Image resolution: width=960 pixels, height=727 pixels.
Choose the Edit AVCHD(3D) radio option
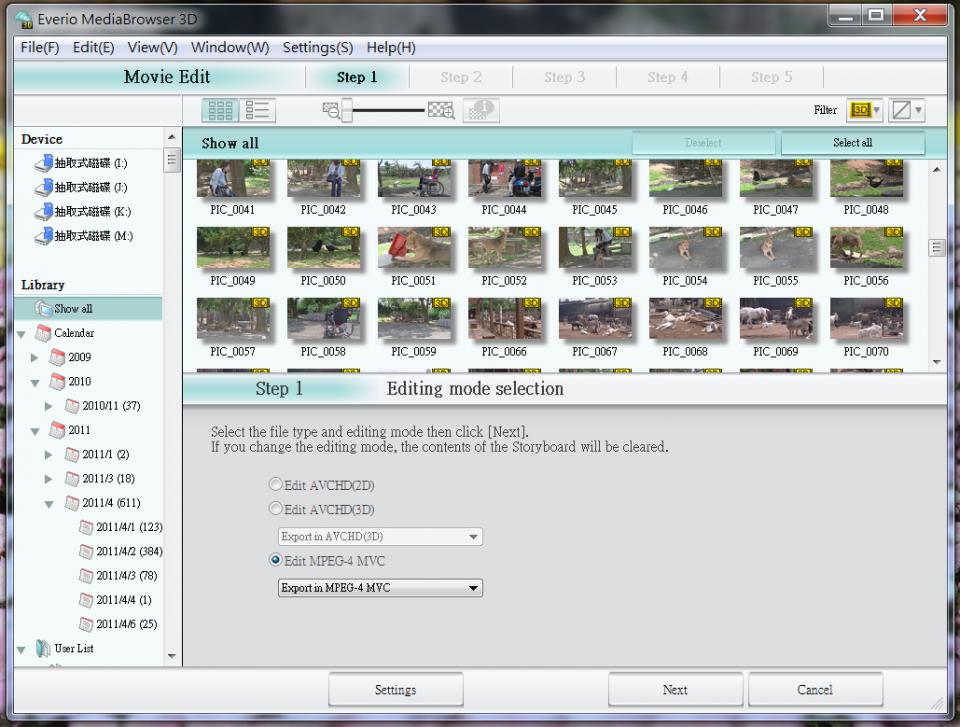276,509
